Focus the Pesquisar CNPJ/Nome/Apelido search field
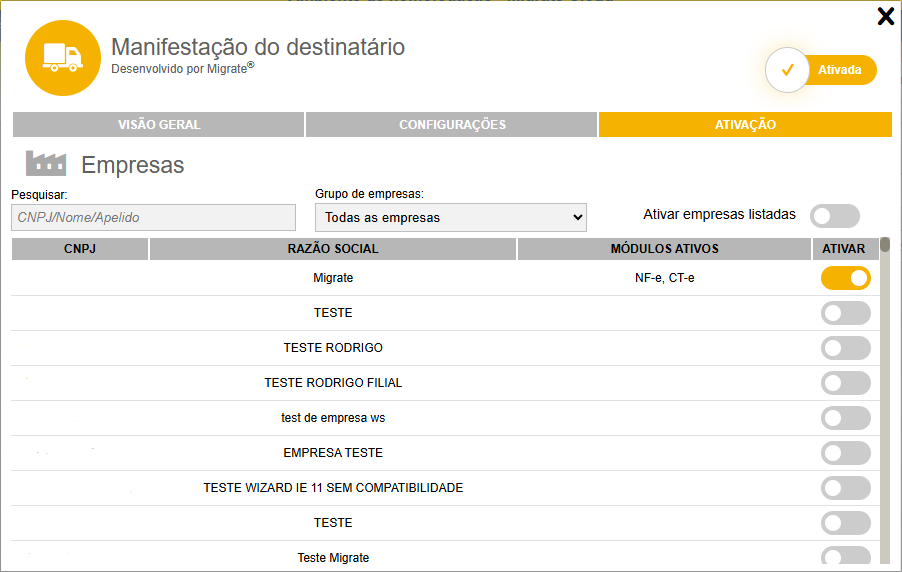This screenshot has height=572, width=902. click(x=154, y=217)
